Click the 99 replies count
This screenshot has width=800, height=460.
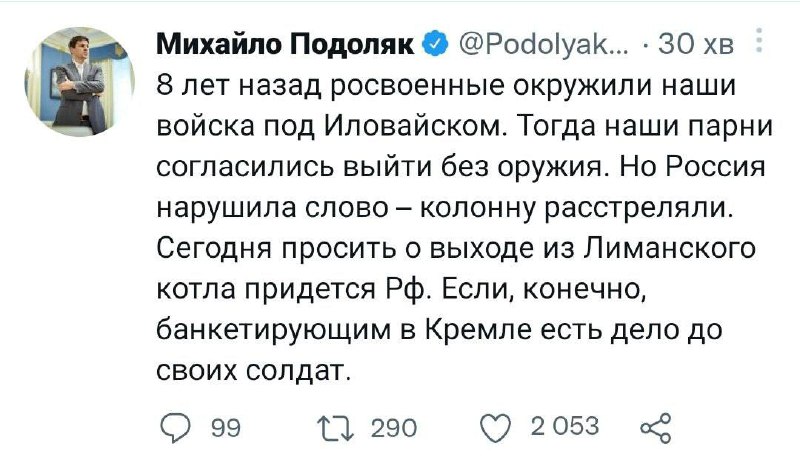[x=225, y=428]
